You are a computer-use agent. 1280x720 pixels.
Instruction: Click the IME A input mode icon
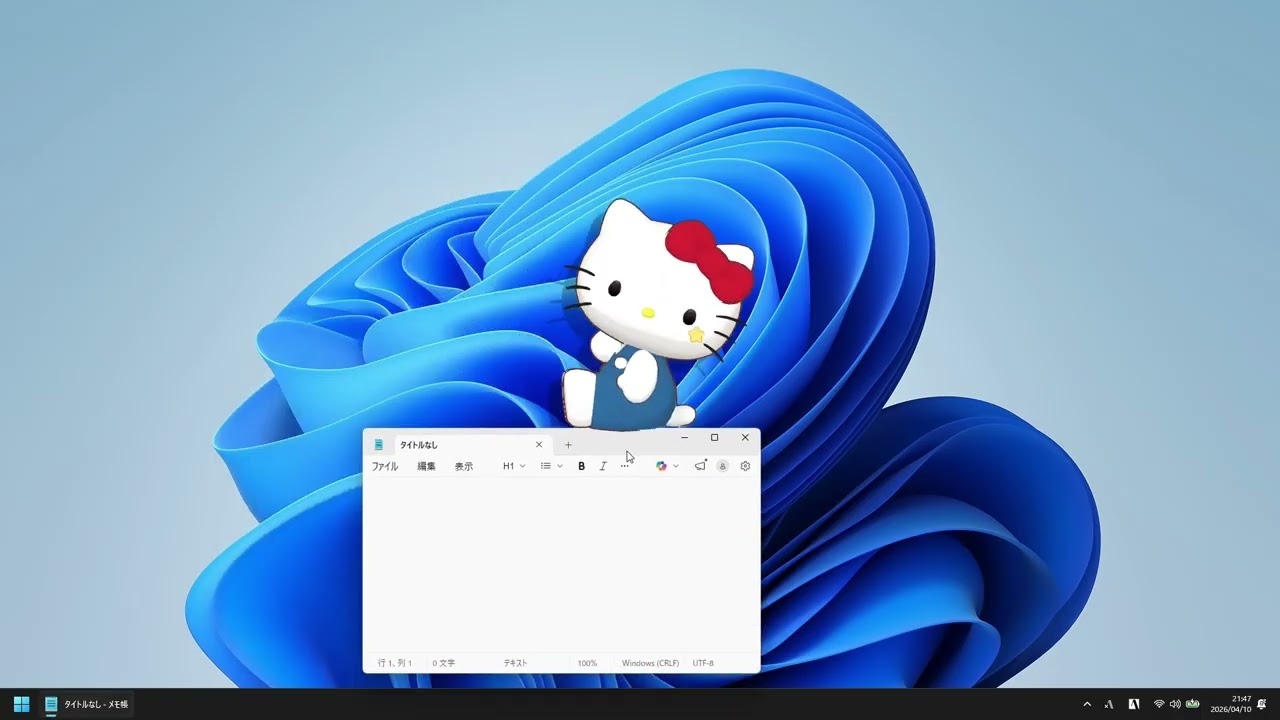1109,704
